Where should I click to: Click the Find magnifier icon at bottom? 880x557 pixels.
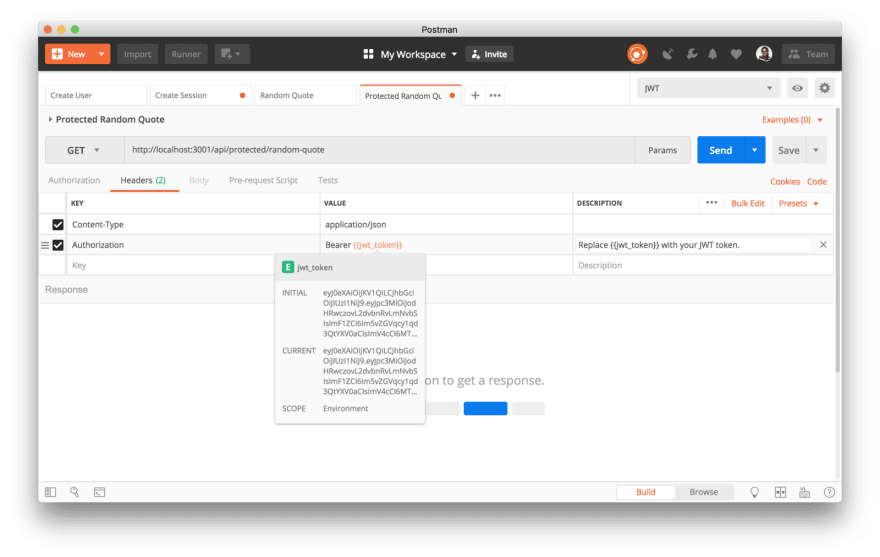[x=74, y=492]
